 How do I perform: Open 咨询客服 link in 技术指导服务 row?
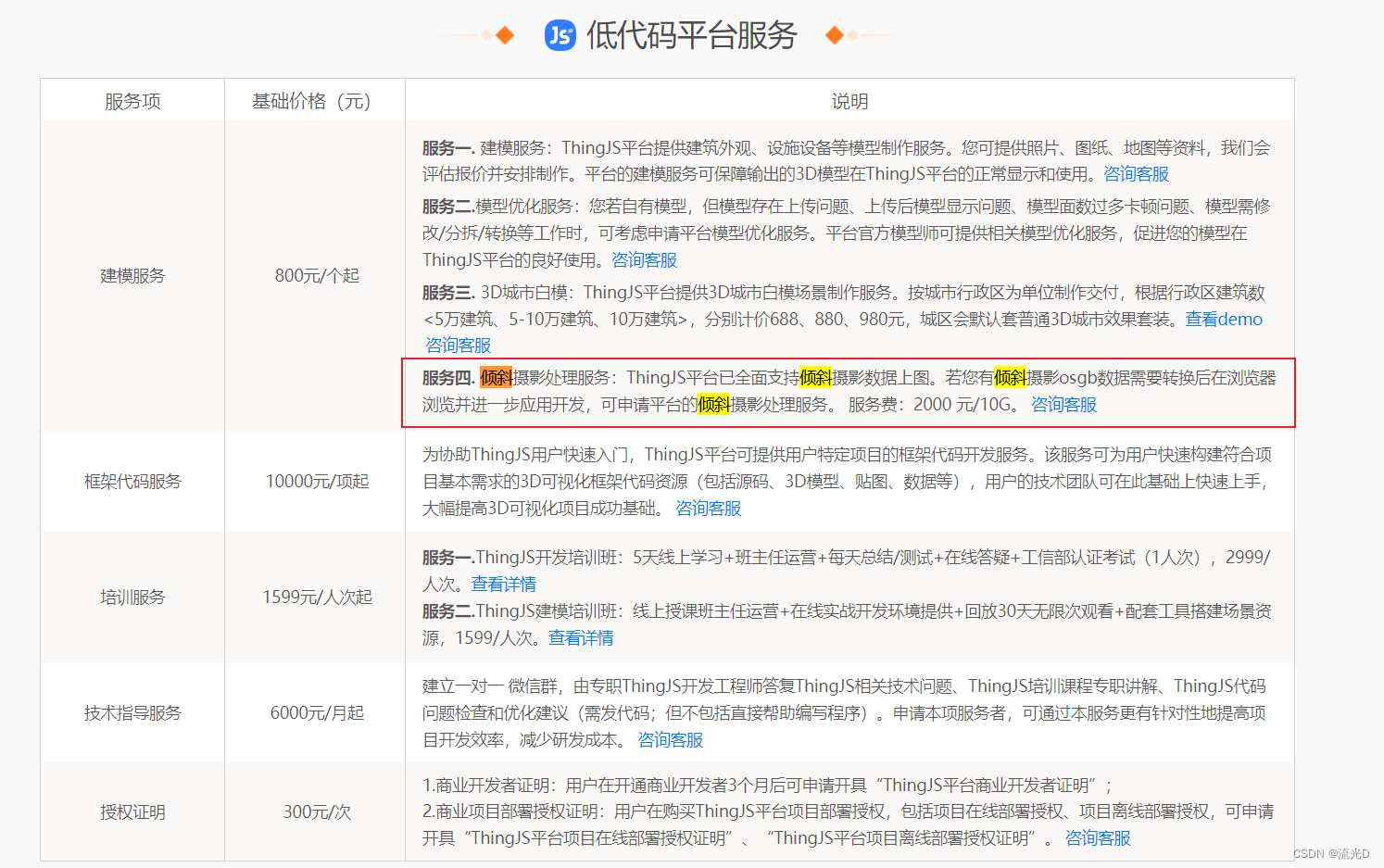click(671, 740)
